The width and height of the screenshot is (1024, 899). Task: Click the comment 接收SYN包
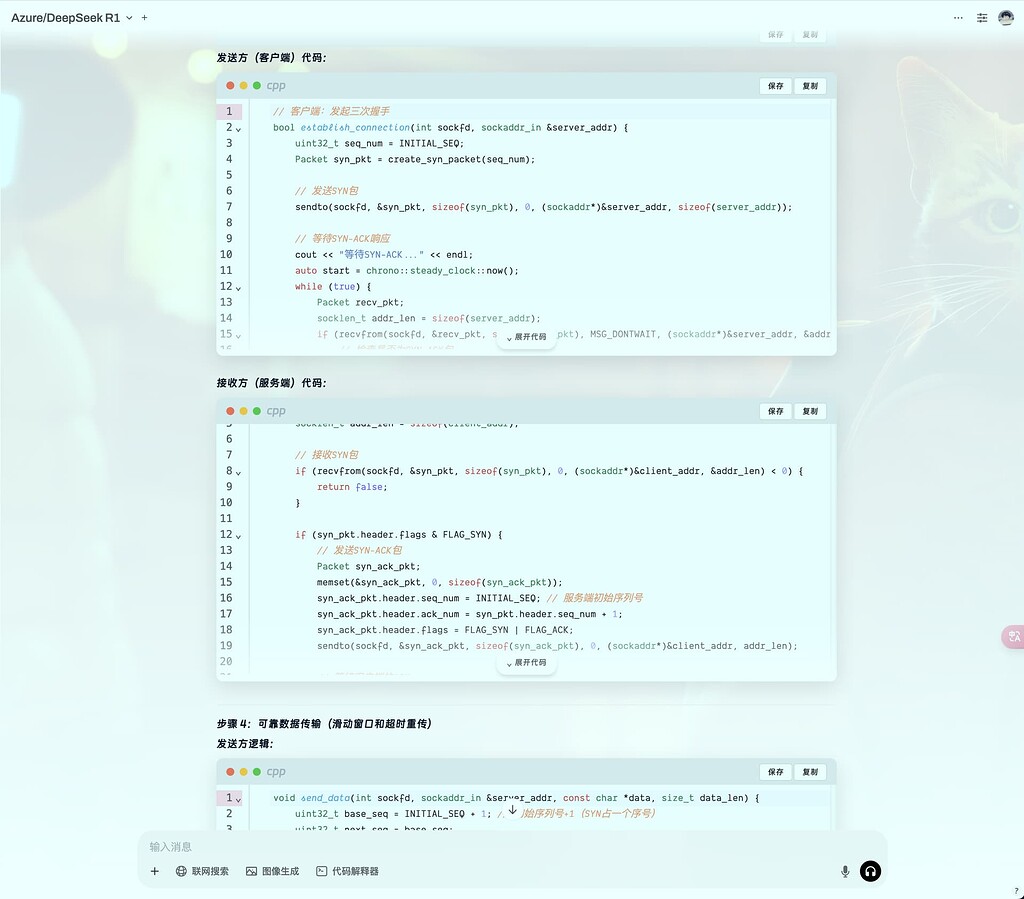click(327, 454)
